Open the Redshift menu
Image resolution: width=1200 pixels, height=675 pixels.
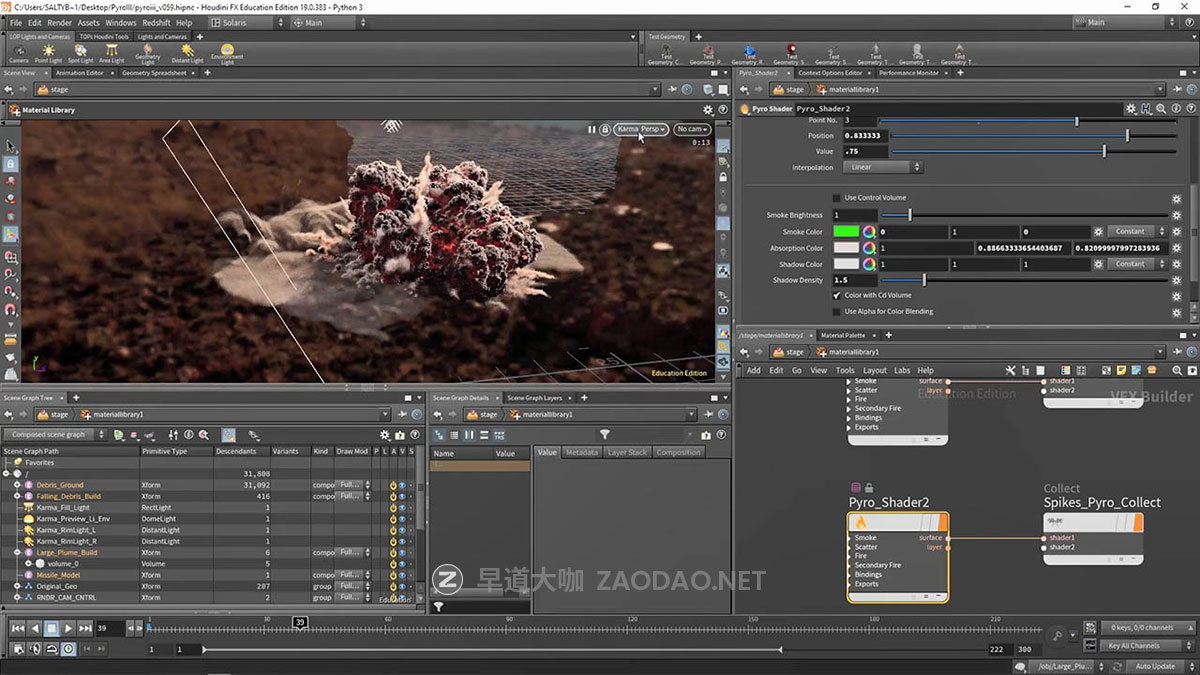click(155, 22)
